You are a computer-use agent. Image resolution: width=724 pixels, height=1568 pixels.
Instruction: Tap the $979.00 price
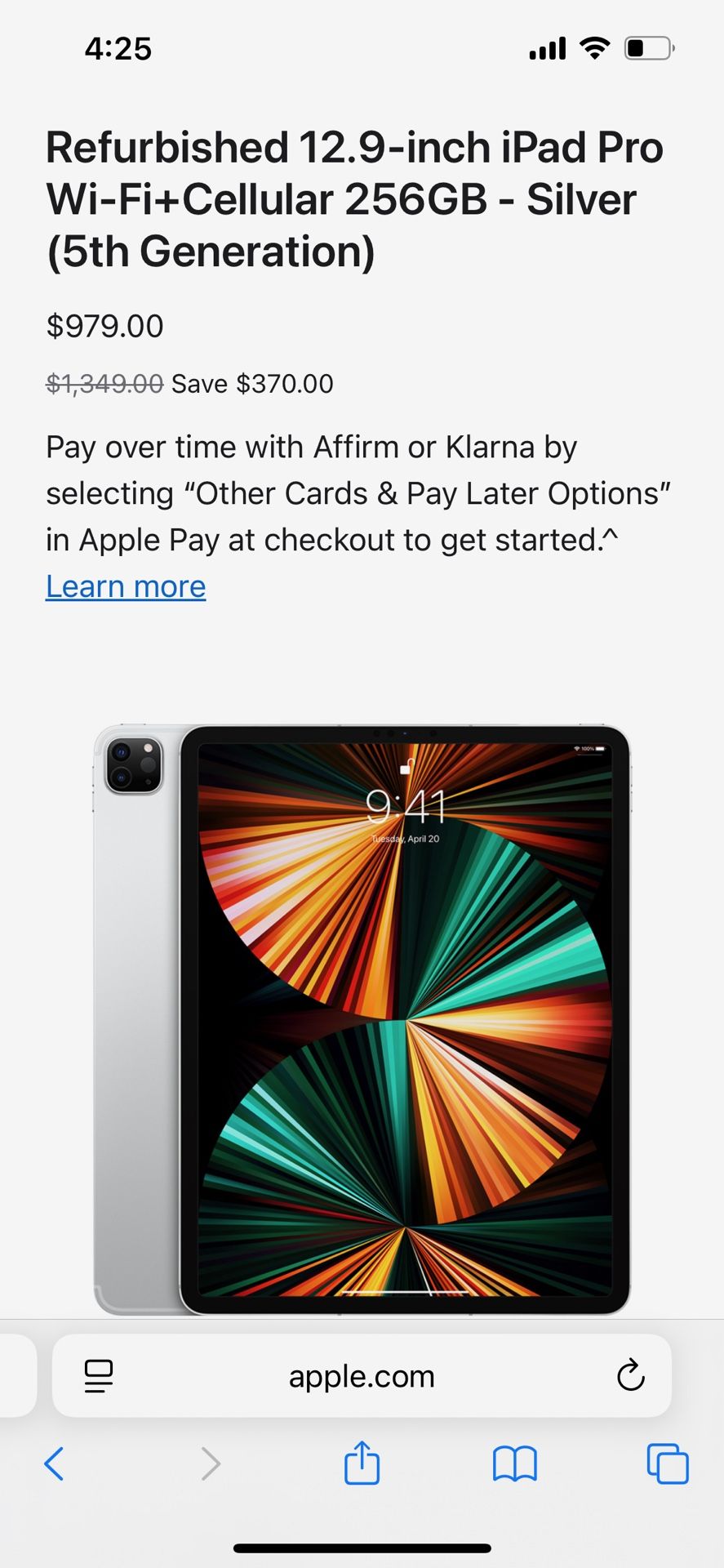pos(104,326)
